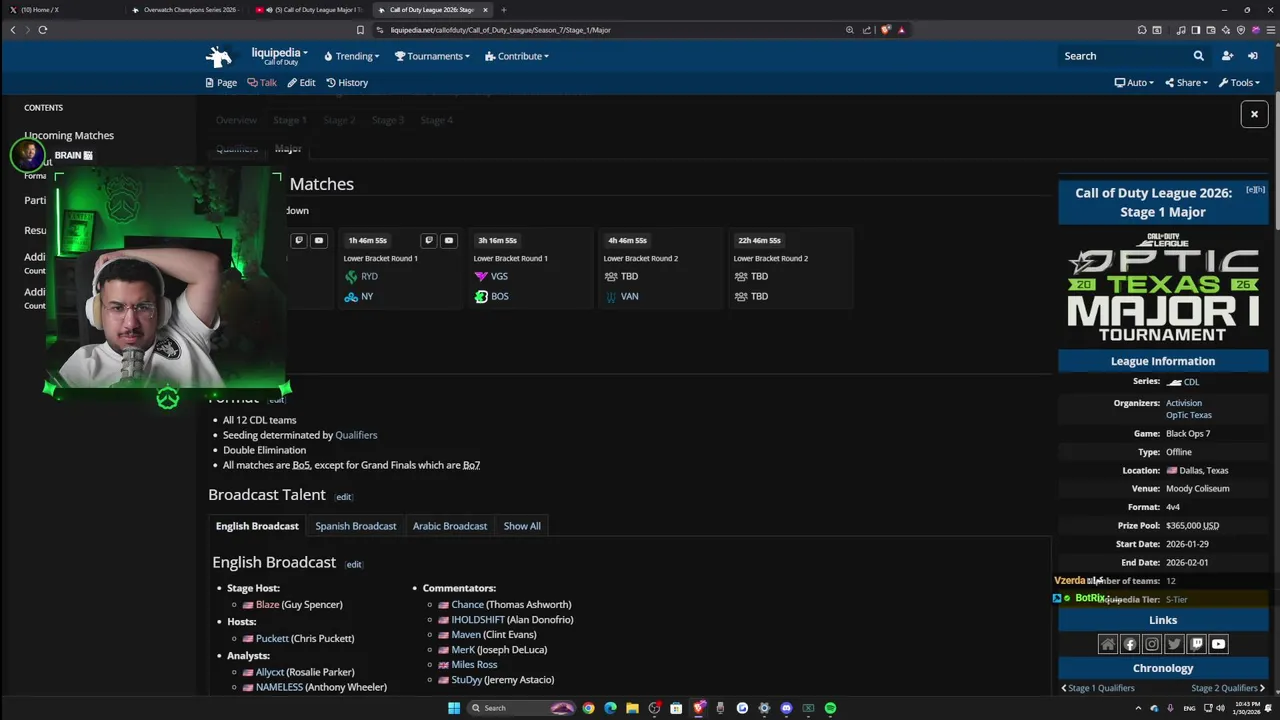1280x720 pixels.
Task: Click the create account person-plus icon
Action: pyautogui.click(x=1227, y=56)
